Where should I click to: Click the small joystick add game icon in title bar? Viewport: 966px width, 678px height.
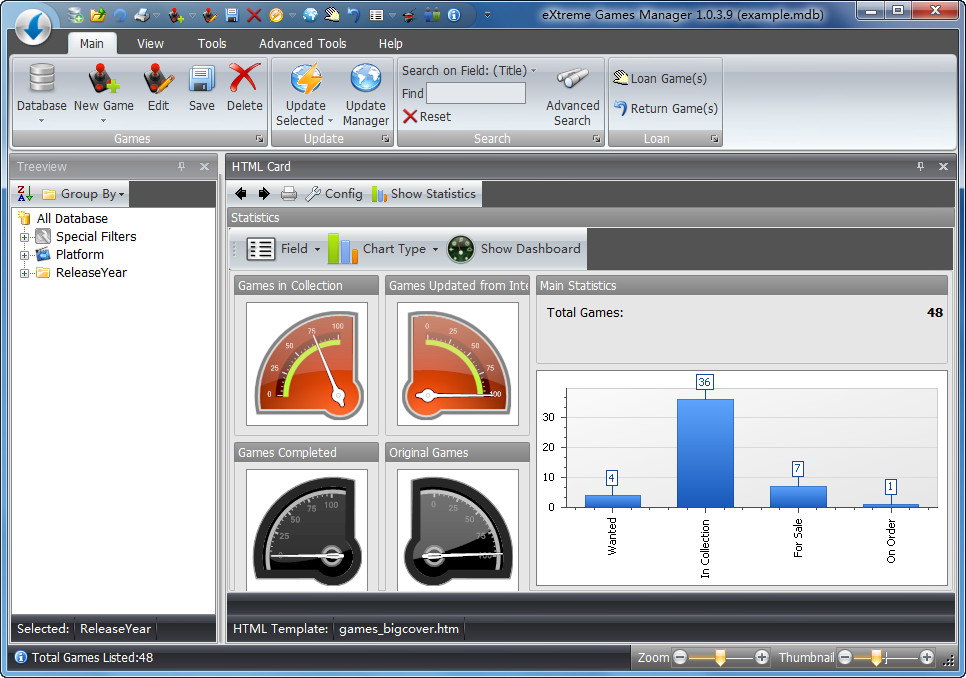point(176,14)
